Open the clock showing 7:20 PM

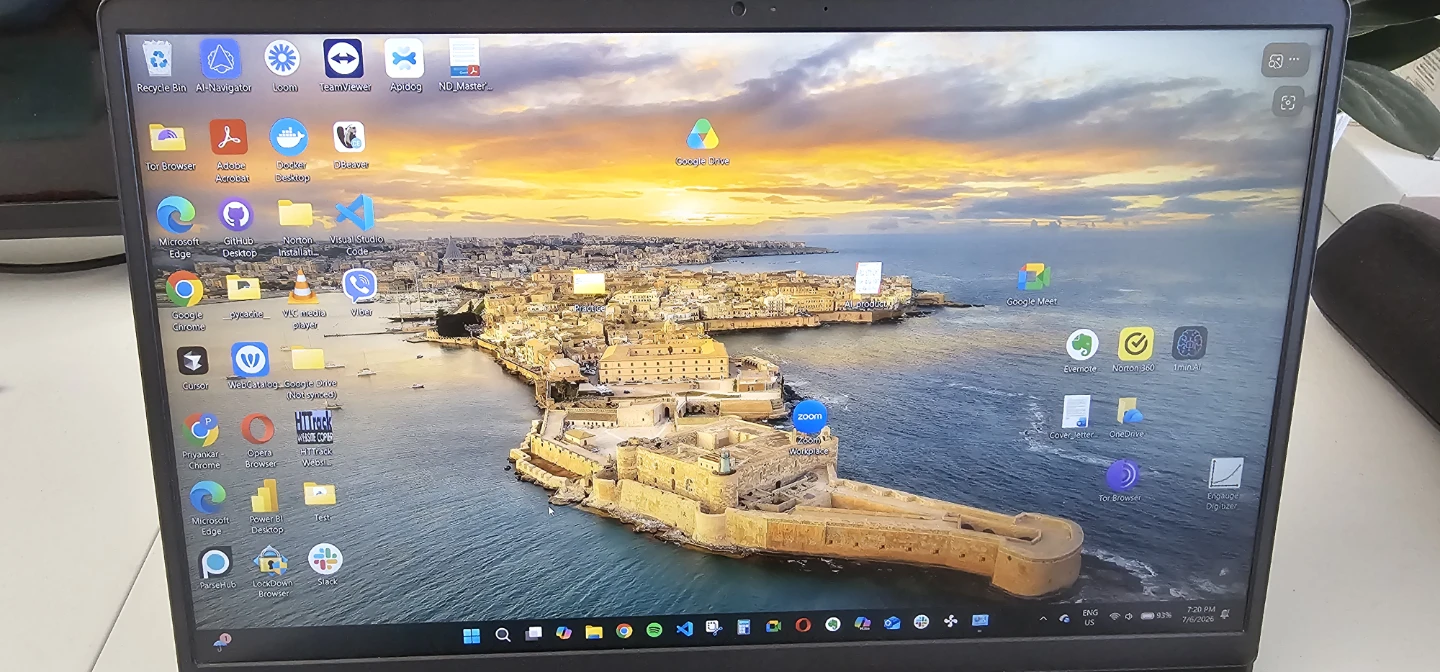coord(1200,614)
